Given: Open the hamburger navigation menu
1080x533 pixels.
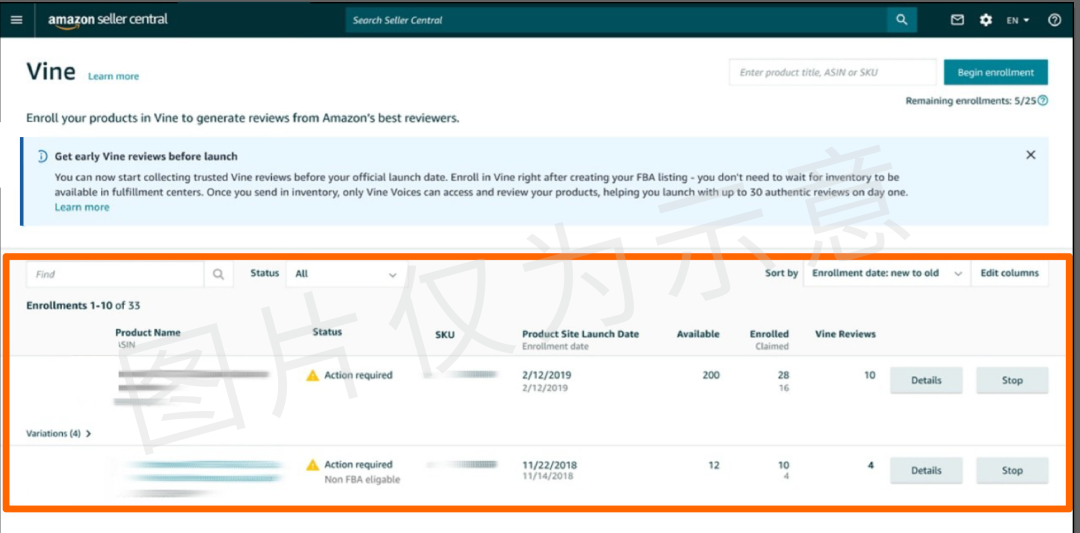Looking at the screenshot, I should pos(16,20).
